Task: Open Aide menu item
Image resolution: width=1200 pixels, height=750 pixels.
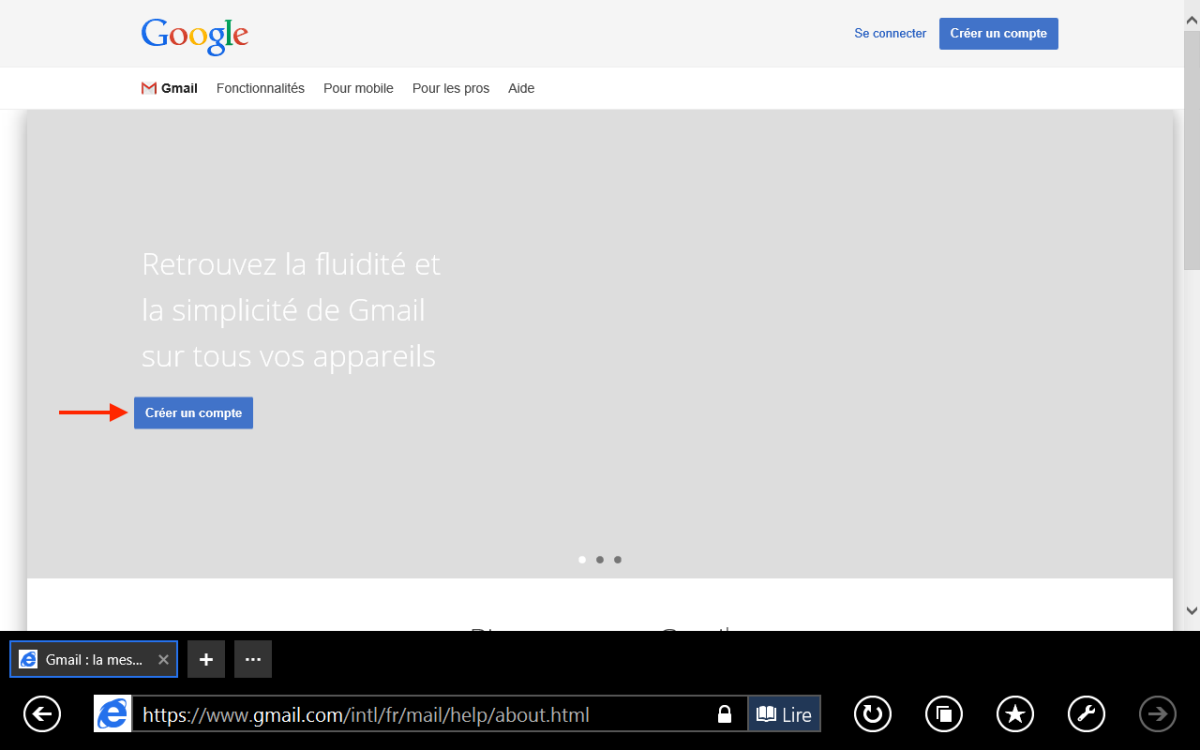Action: pos(521,88)
